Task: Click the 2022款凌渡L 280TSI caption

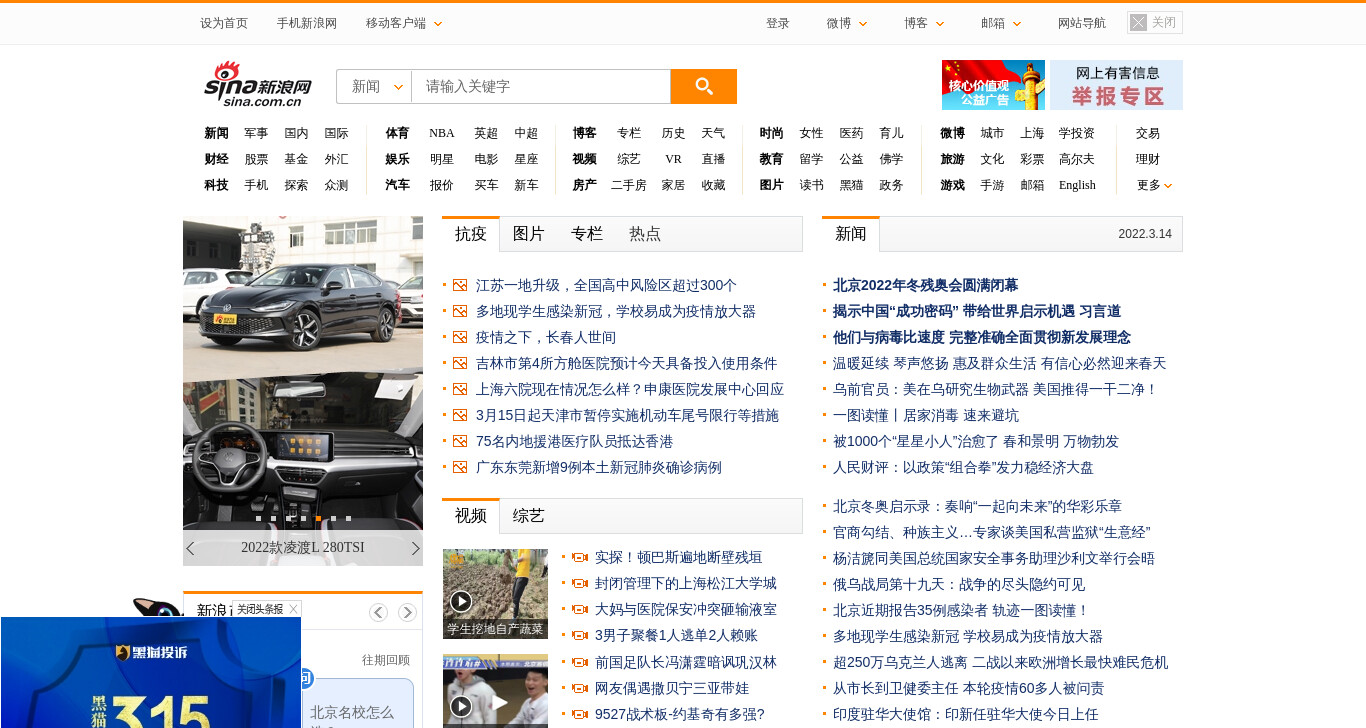Action: click(303, 548)
